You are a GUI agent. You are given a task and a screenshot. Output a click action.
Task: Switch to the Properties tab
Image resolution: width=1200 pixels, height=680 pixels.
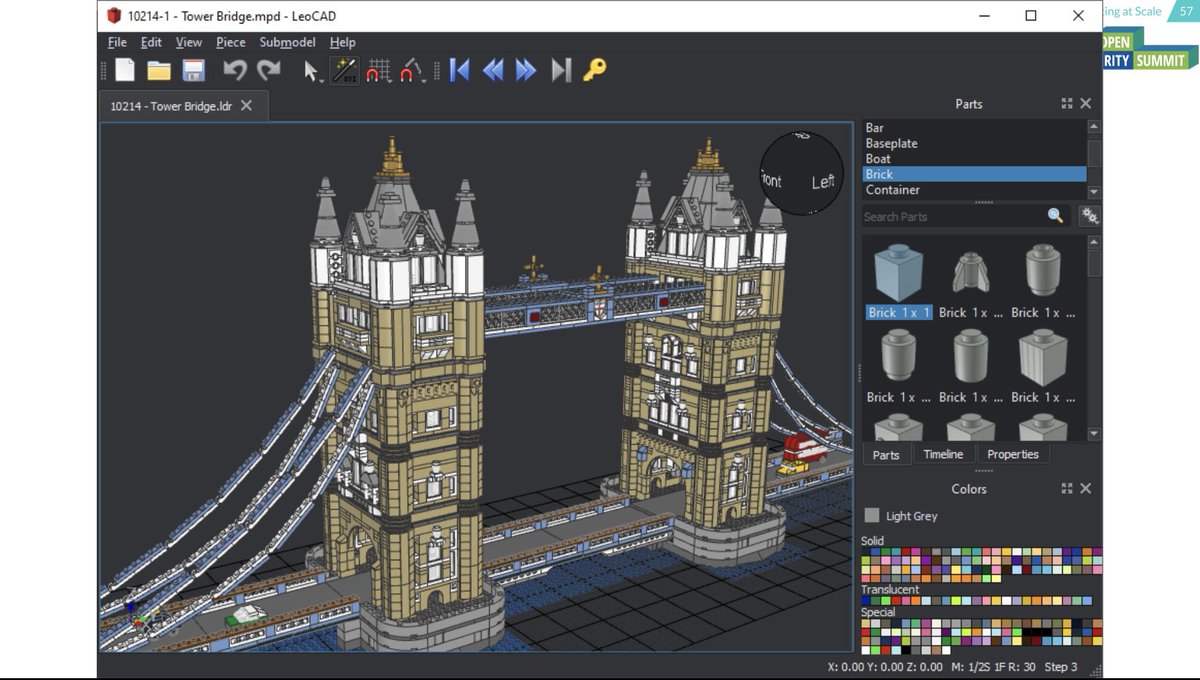click(x=1013, y=454)
